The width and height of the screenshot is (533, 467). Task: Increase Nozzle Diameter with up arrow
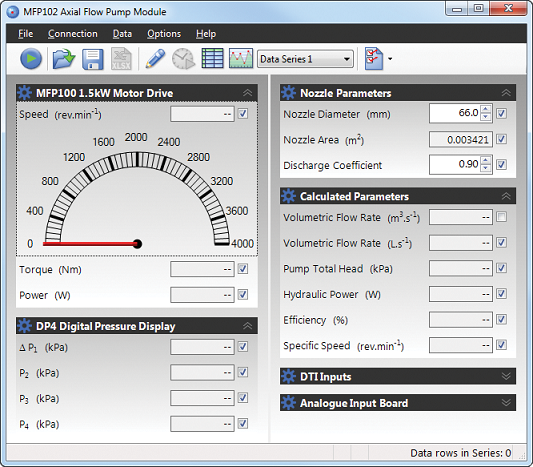click(486, 109)
